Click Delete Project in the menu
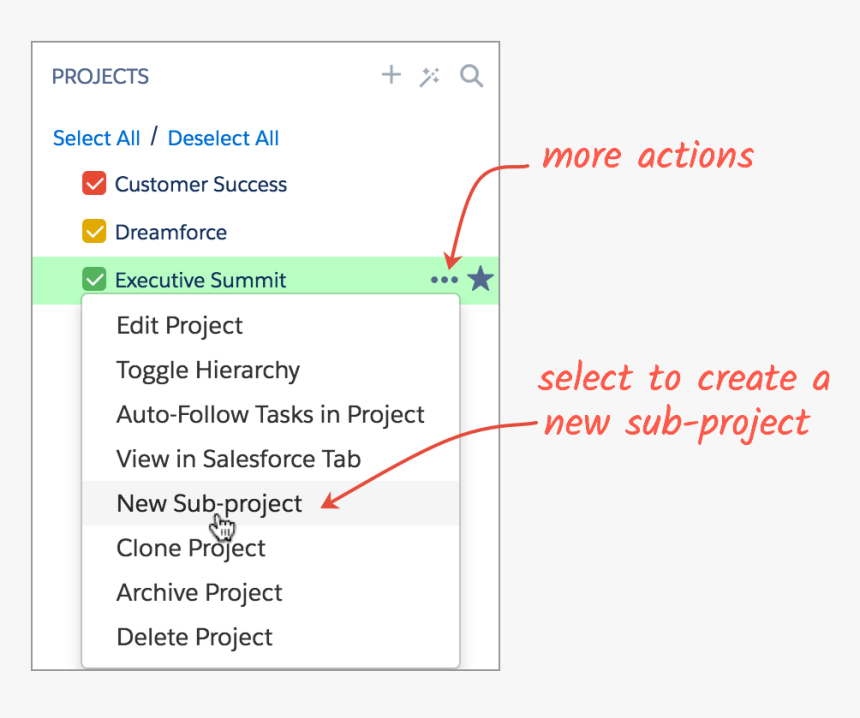The height and width of the screenshot is (718, 860). click(x=194, y=637)
